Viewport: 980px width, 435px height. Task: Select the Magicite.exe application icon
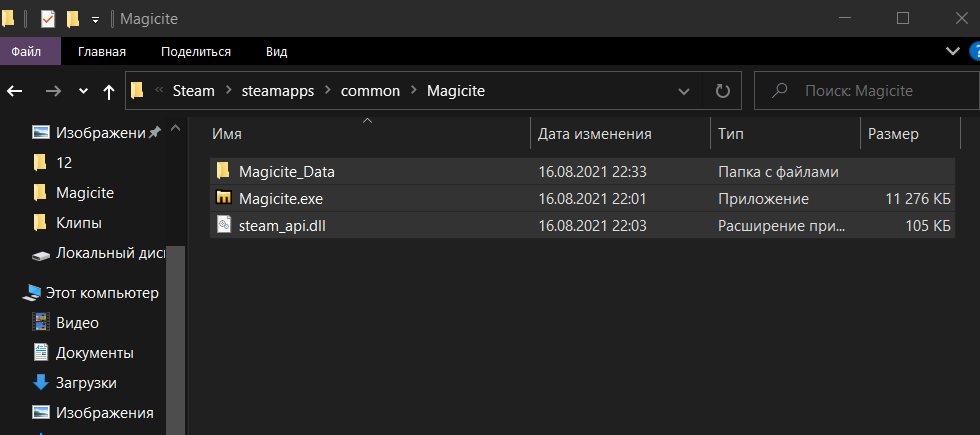click(224, 199)
